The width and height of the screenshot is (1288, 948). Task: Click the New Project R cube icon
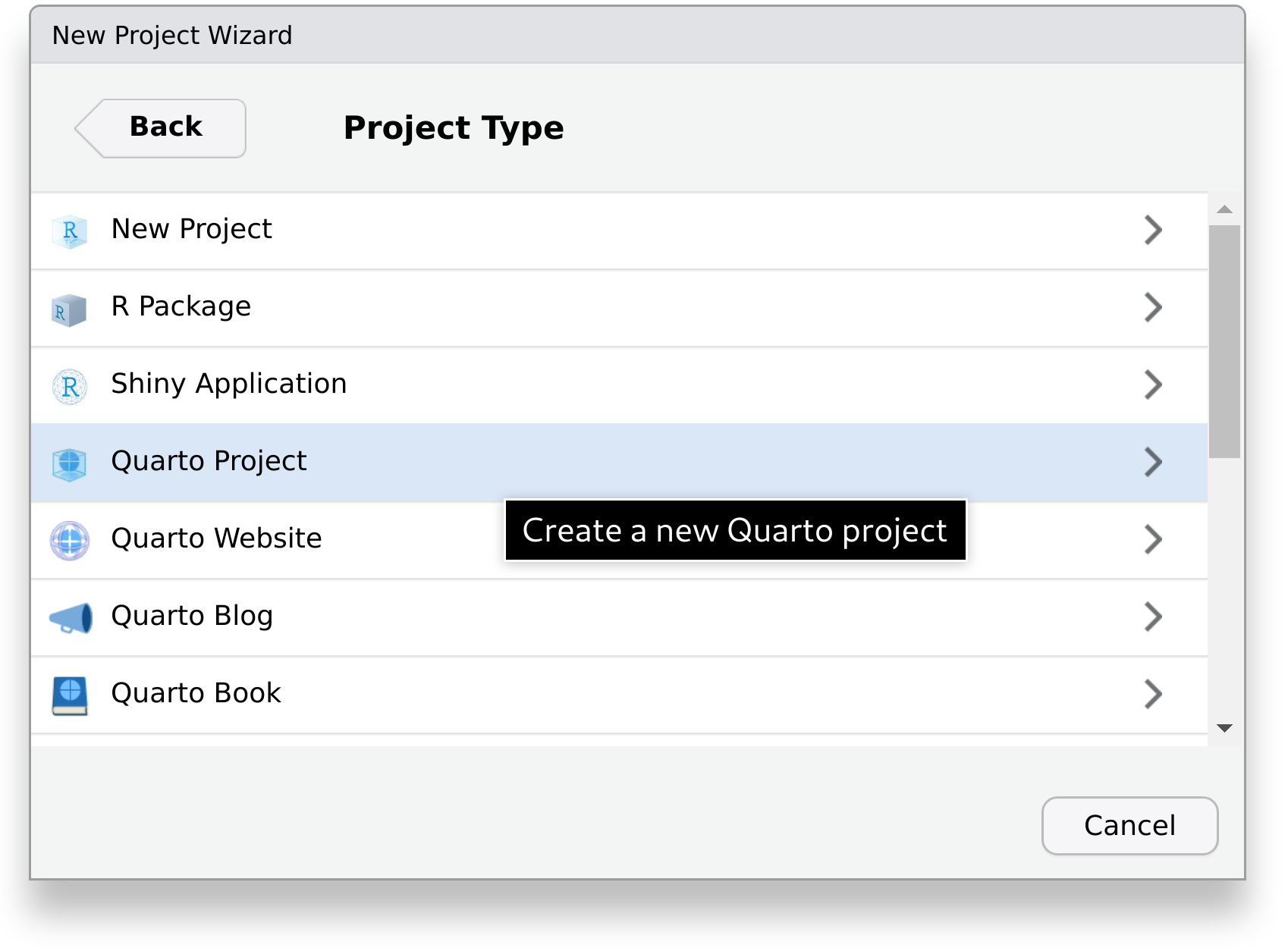70,231
